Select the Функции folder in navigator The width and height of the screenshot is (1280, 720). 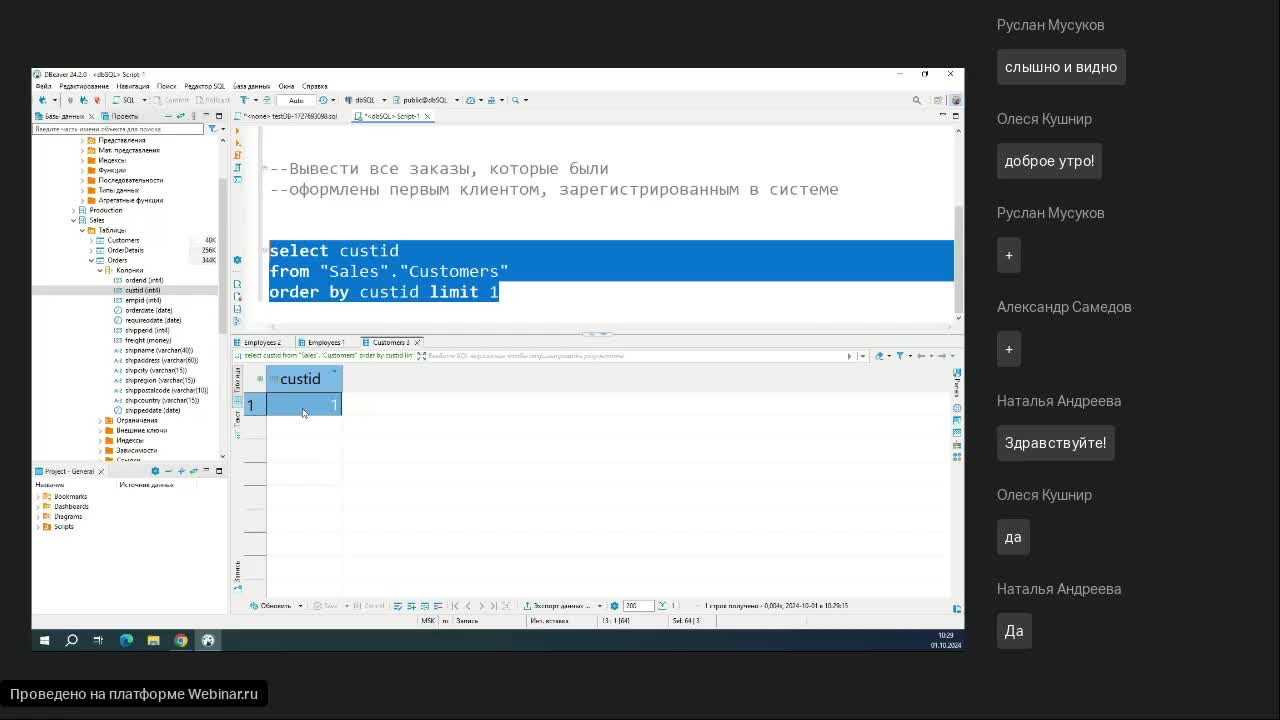point(112,170)
